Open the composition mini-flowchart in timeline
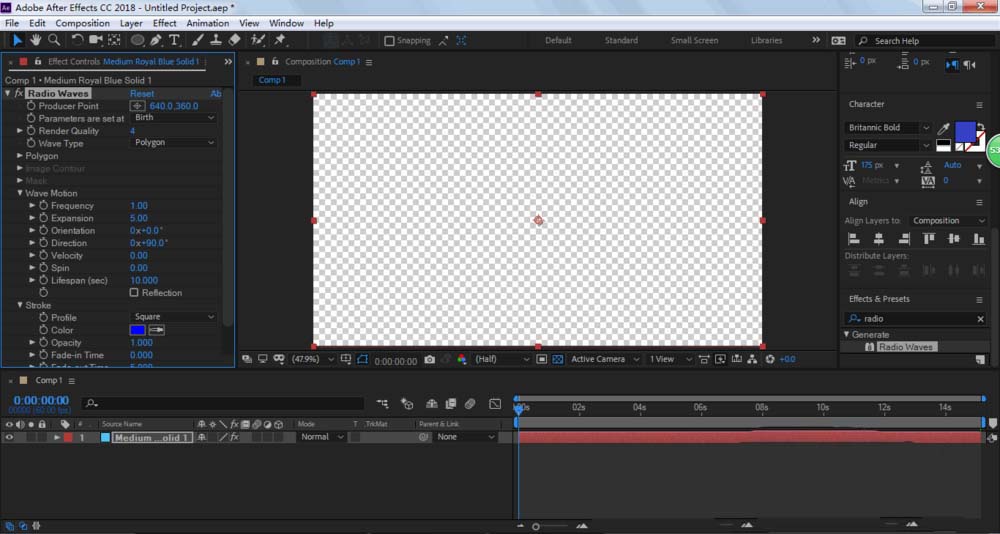The width and height of the screenshot is (1000, 534). pyautogui.click(x=383, y=403)
